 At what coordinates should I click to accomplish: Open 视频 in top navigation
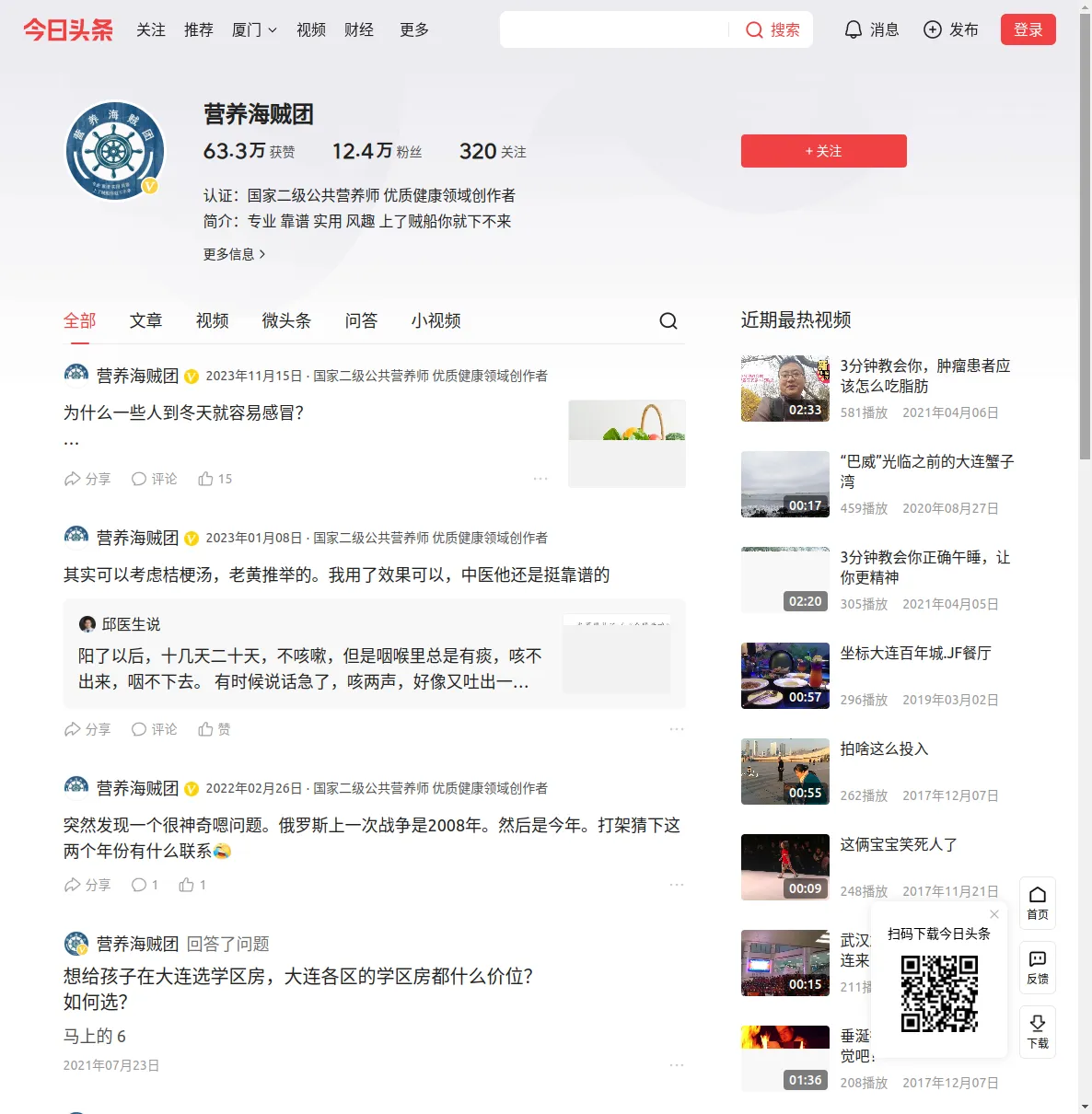(x=311, y=29)
